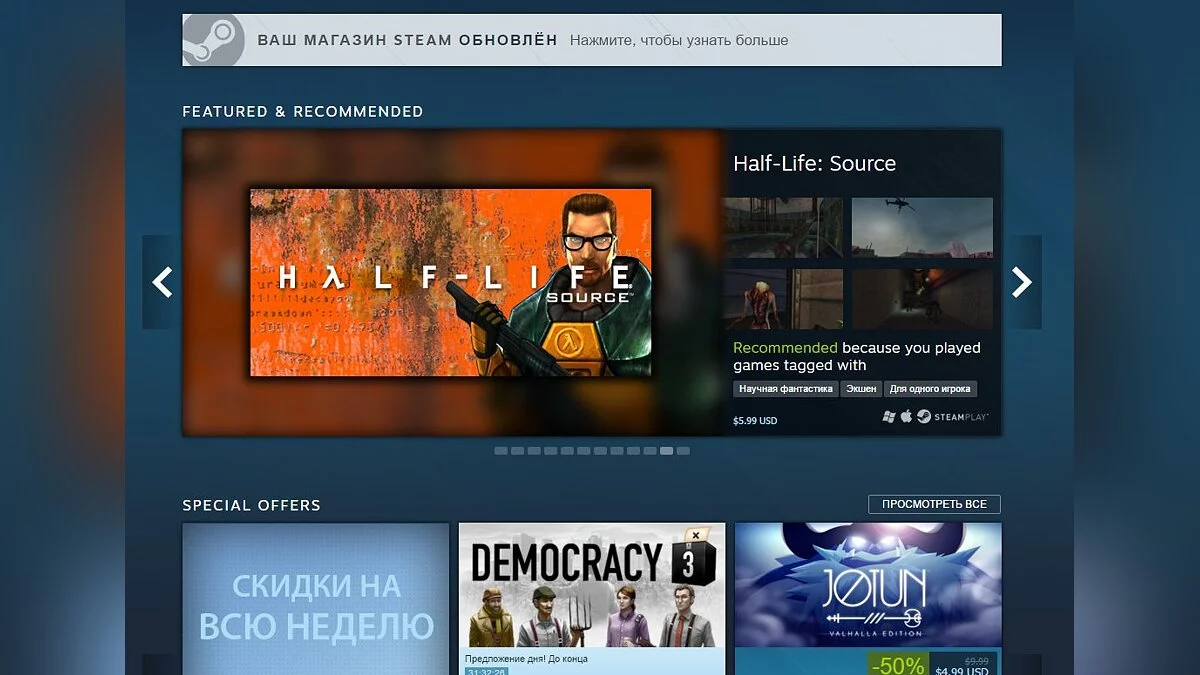Jump to the first carousel page dot
The image size is (1200, 675).
[501, 451]
